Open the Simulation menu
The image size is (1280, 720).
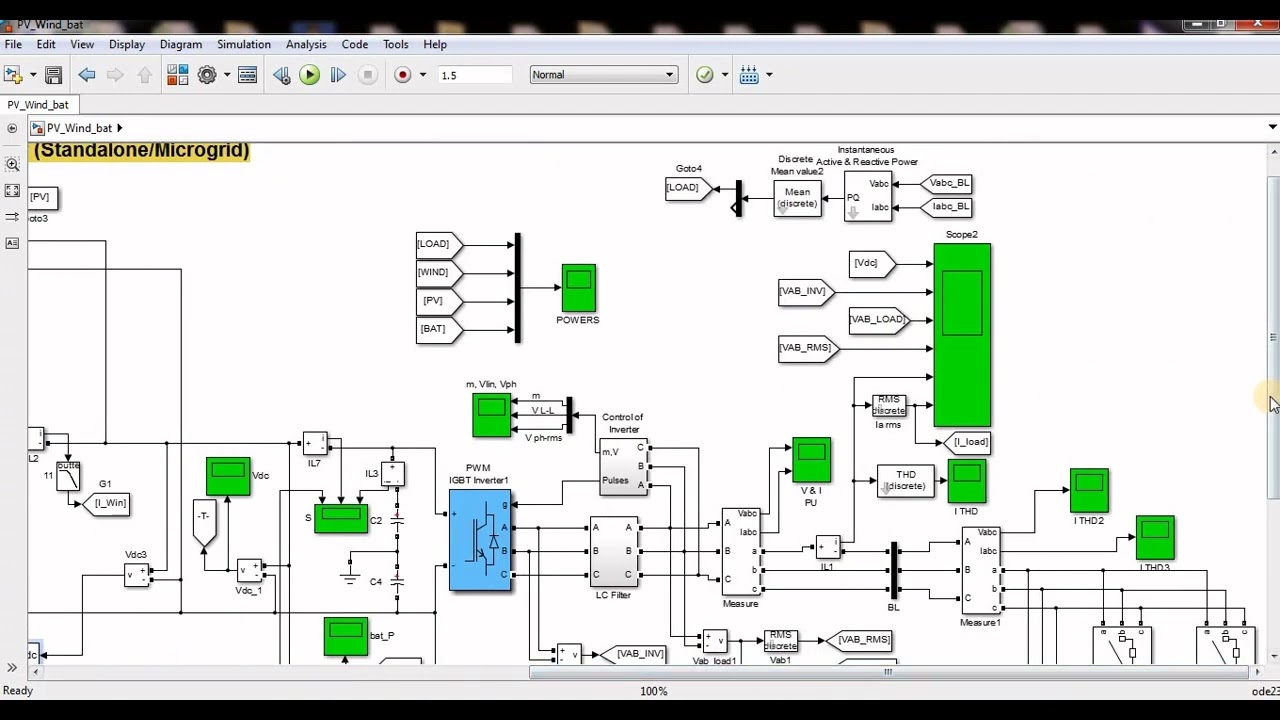click(244, 44)
